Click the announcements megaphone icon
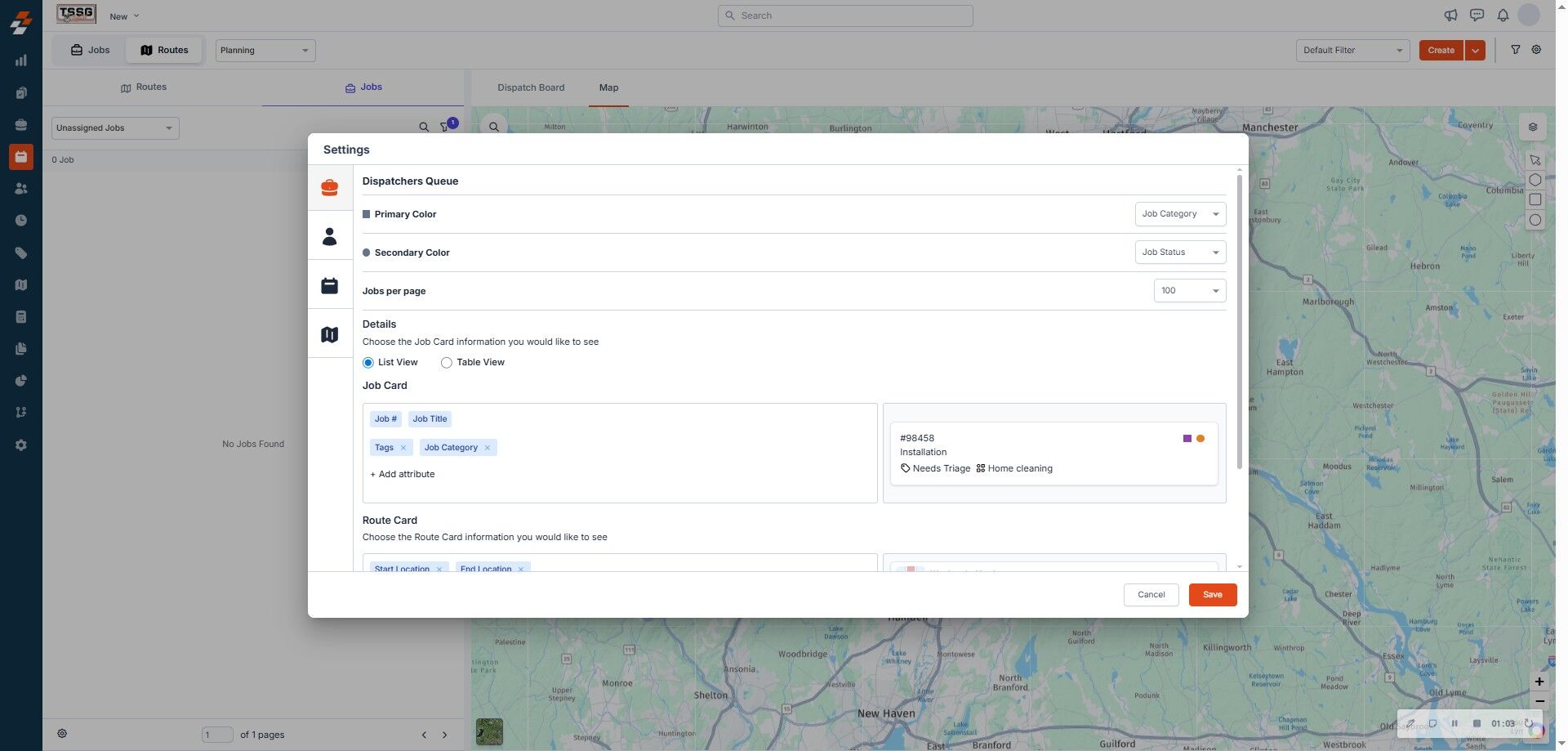Screen dimensions: 1568x751 [1450, 16]
